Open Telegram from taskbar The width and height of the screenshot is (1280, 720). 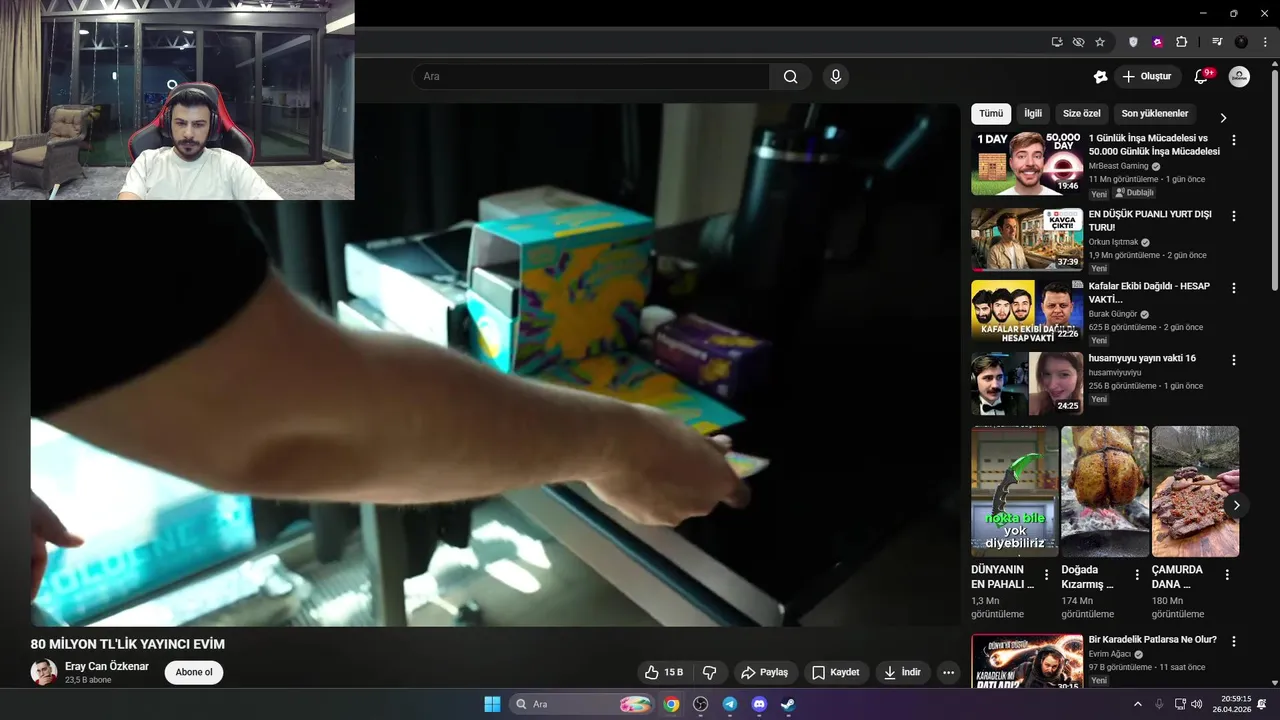[730, 704]
